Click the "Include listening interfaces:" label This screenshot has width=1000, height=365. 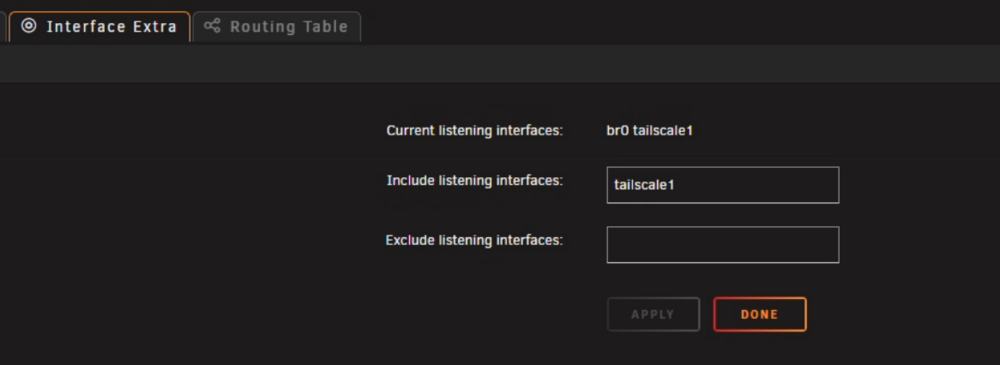[474, 181]
